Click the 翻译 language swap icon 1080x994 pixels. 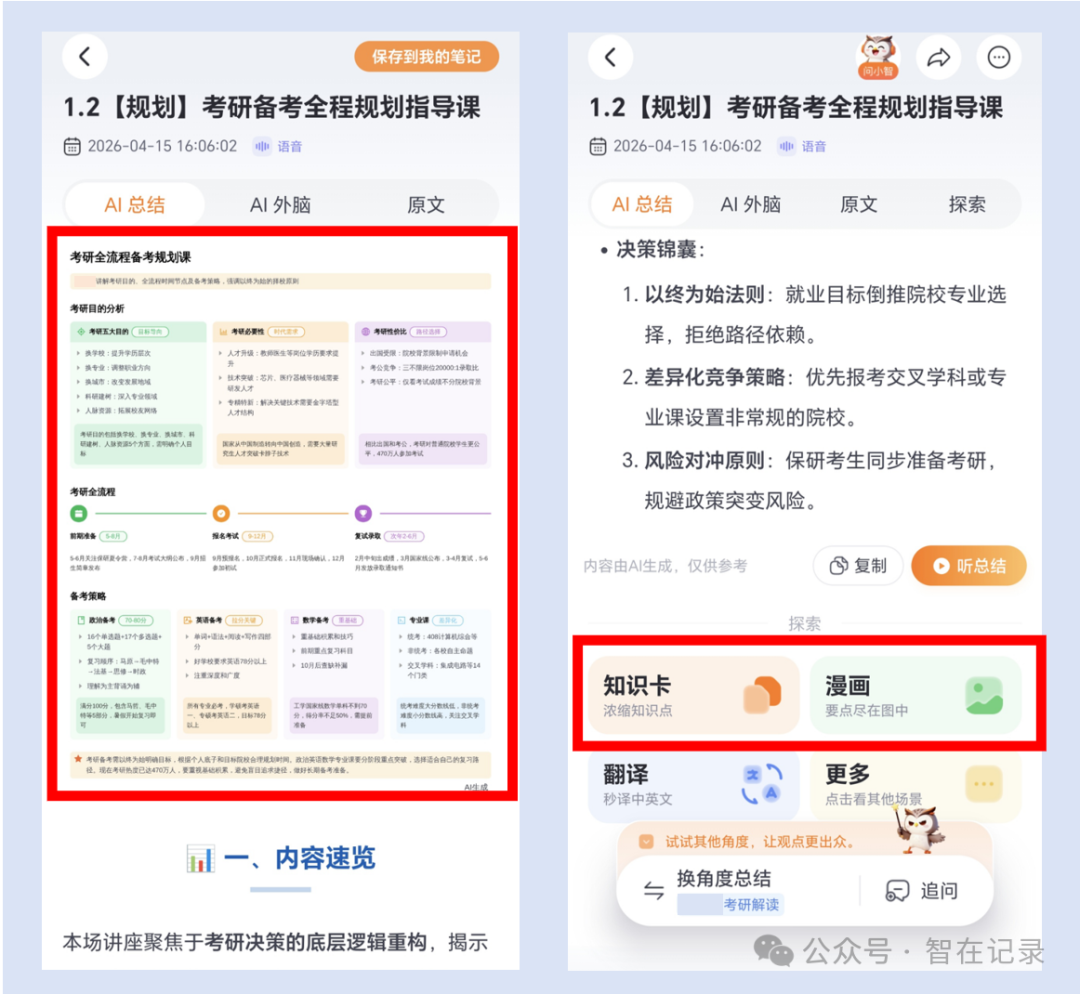tap(762, 785)
